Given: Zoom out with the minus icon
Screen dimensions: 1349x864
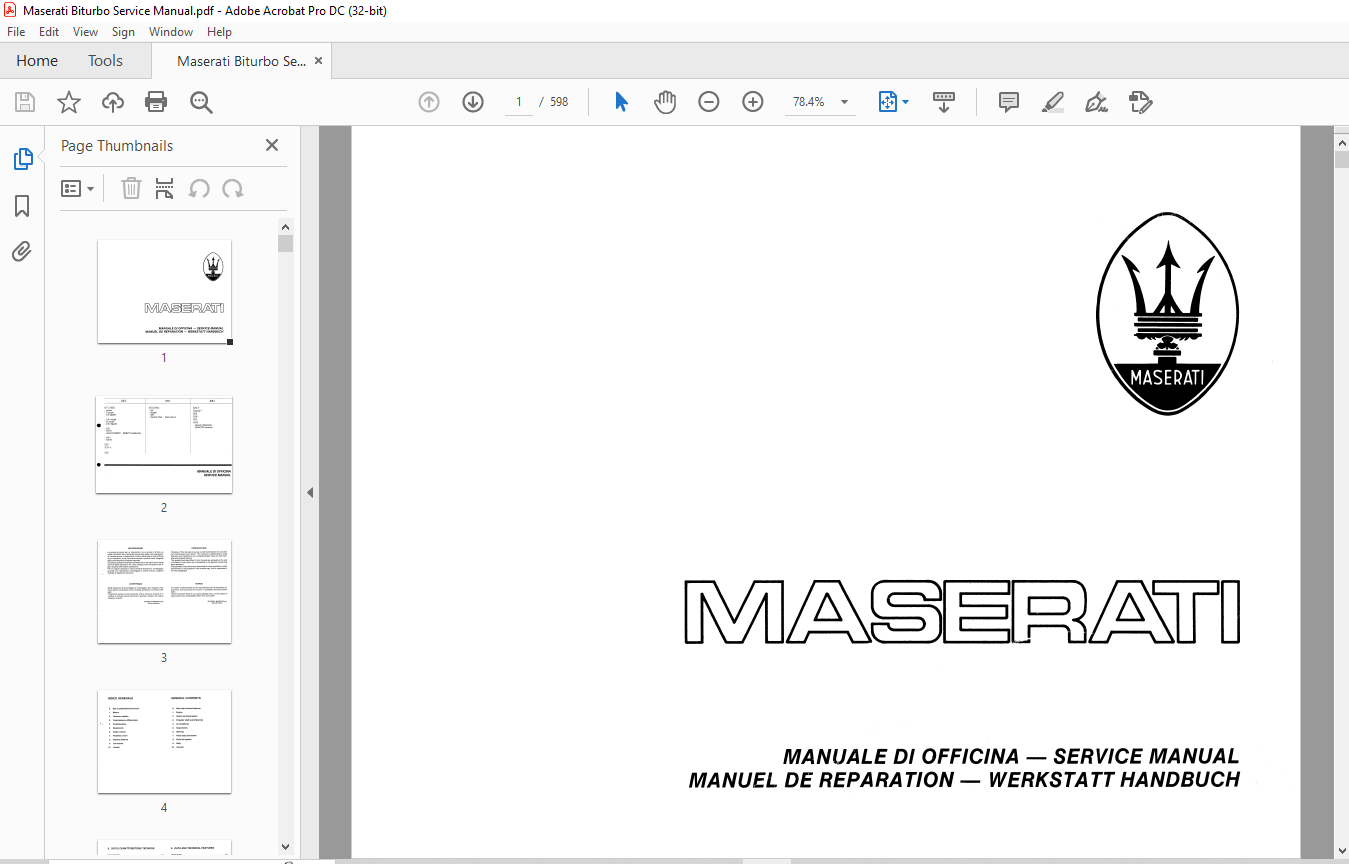Looking at the screenshot, I should click(709, 102).
